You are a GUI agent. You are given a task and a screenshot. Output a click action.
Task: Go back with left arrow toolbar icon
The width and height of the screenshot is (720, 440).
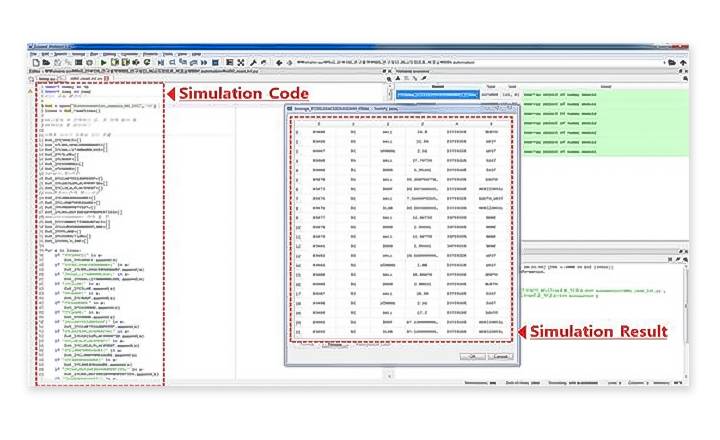280,62
